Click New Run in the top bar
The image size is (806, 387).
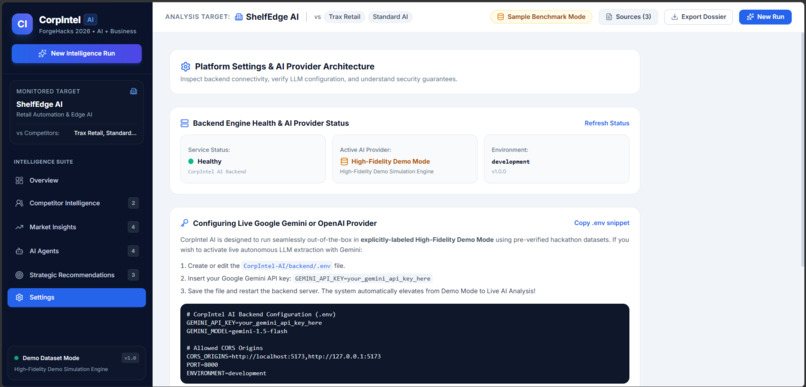pos(765,17)
